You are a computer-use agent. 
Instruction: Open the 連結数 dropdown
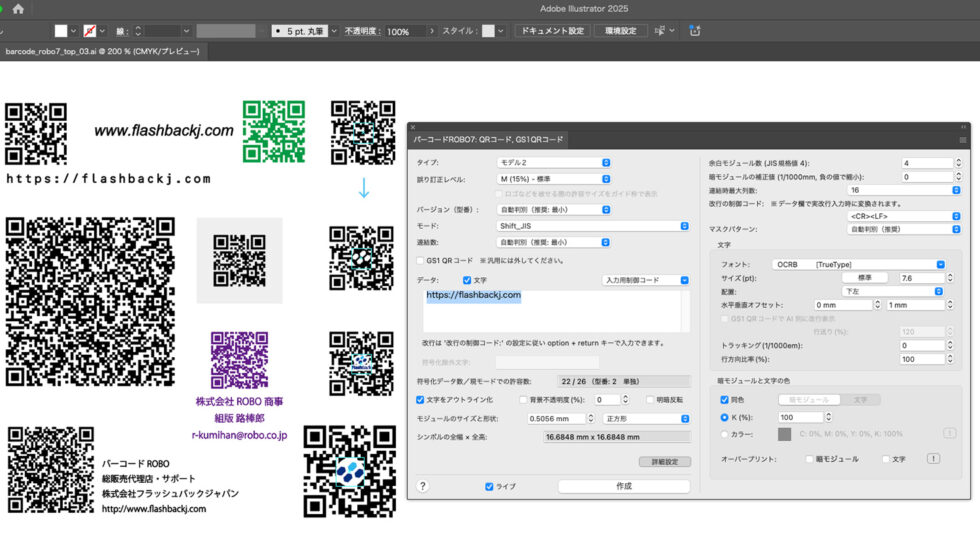553,242
